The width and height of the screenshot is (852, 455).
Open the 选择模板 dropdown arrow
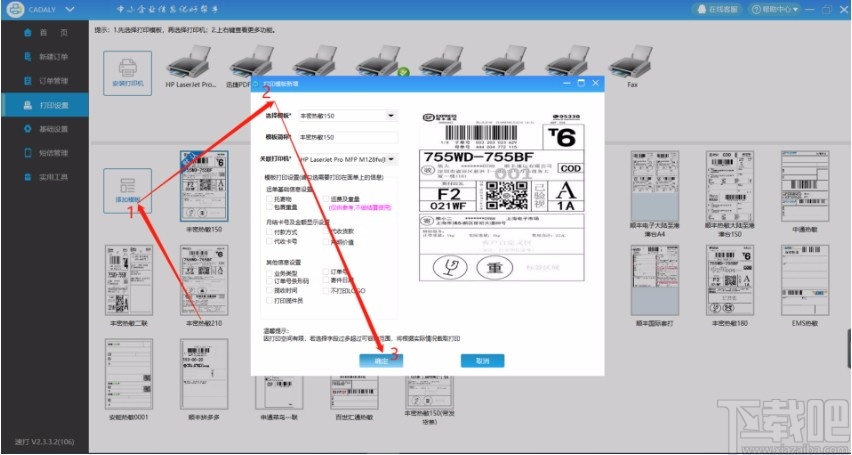(391, 115)
